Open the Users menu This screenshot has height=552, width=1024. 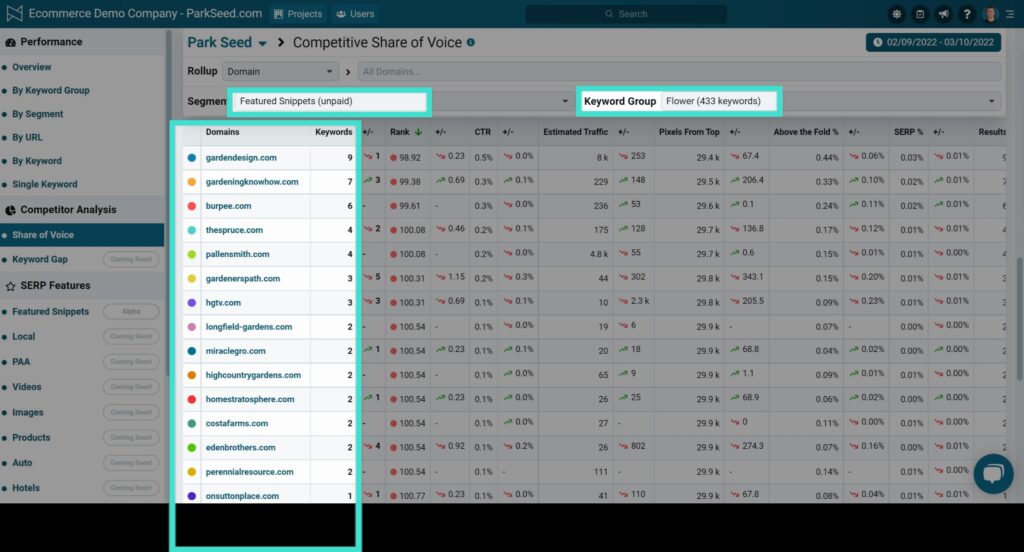coord(355,14)
